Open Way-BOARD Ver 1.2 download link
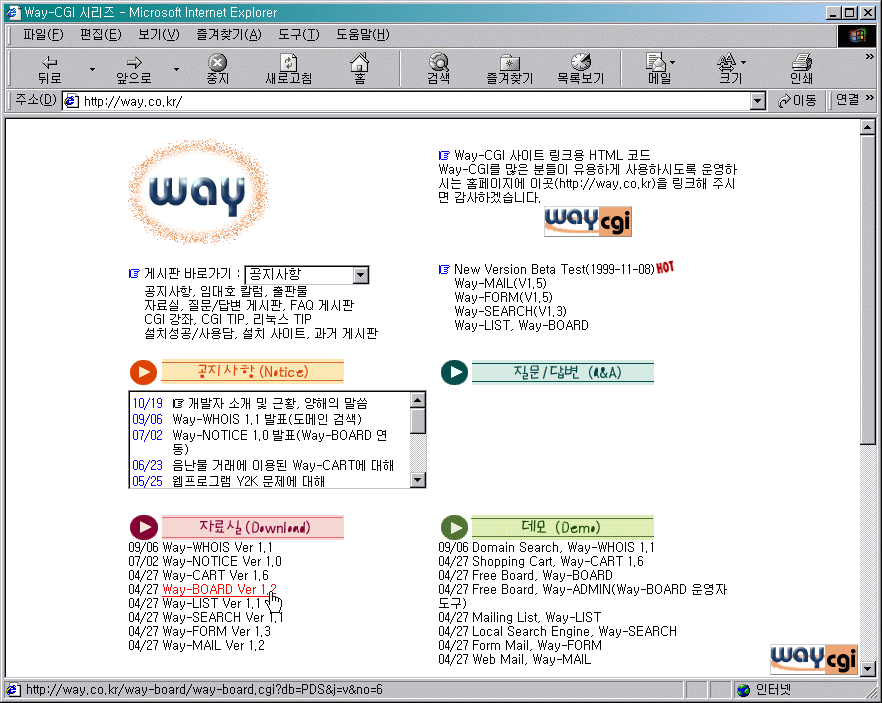 [x=219, y=589]
